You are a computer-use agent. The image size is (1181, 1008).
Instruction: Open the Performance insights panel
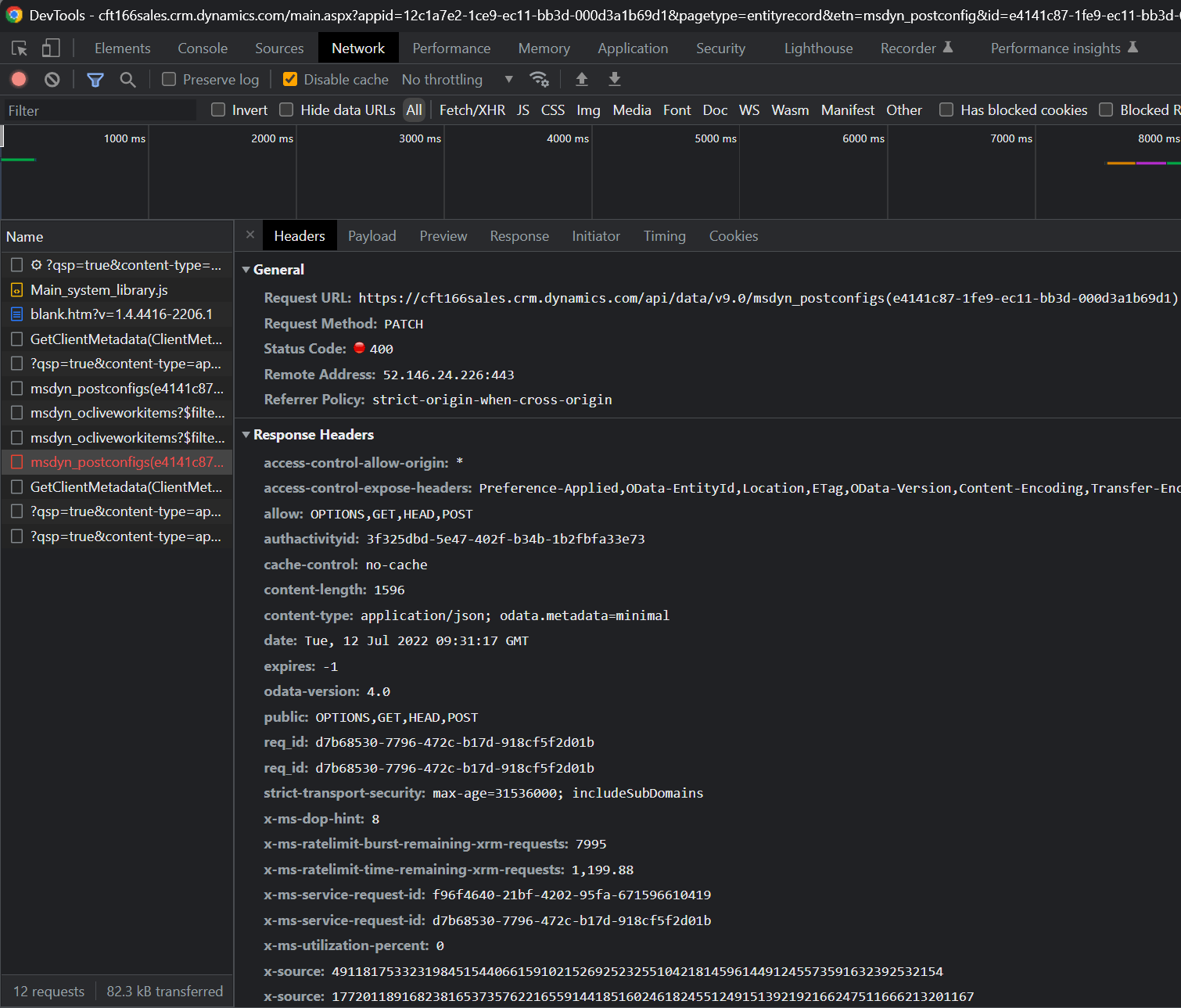(1064, 48)
